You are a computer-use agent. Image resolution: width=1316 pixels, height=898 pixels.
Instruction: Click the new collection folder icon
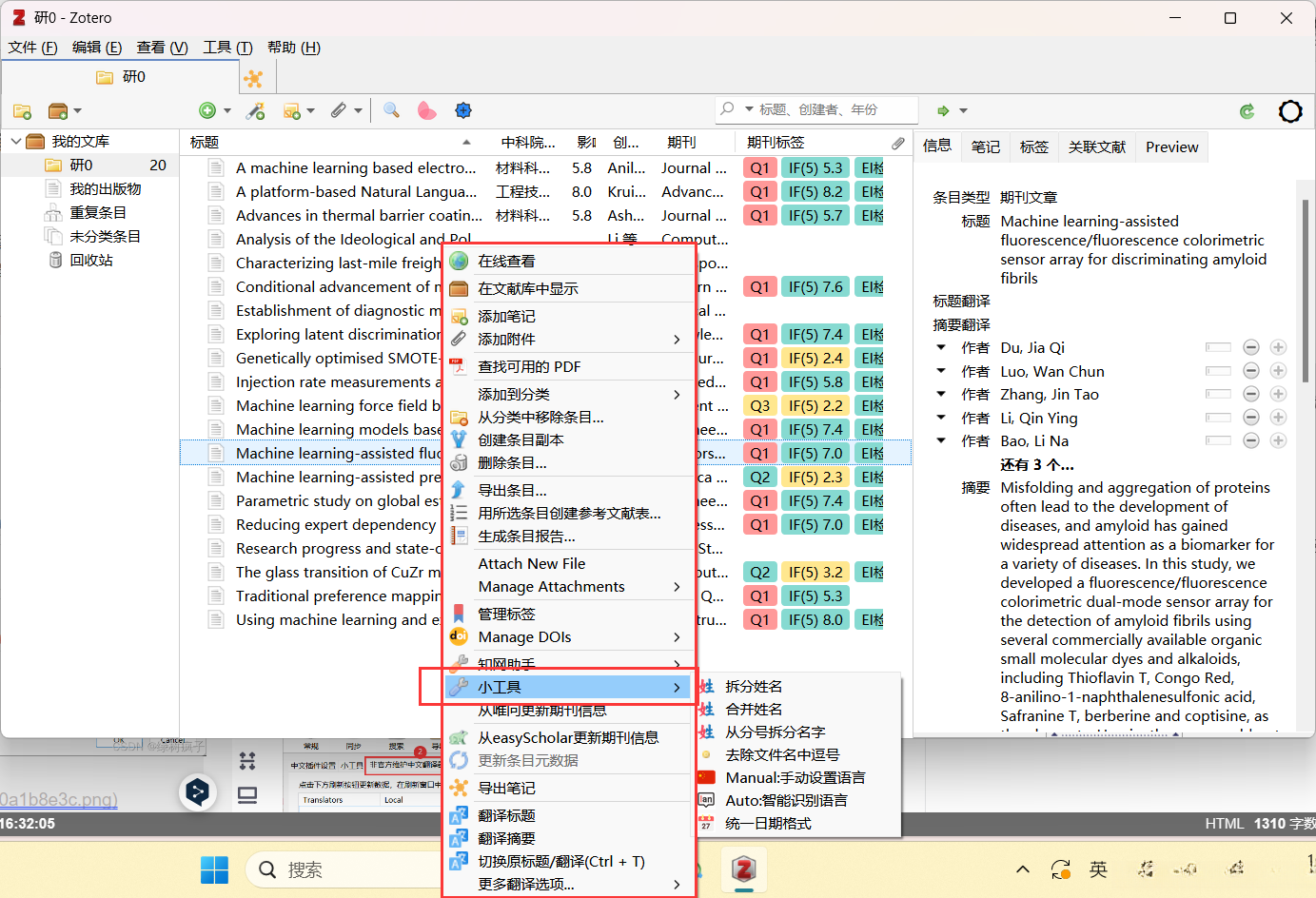click(23, 111)
